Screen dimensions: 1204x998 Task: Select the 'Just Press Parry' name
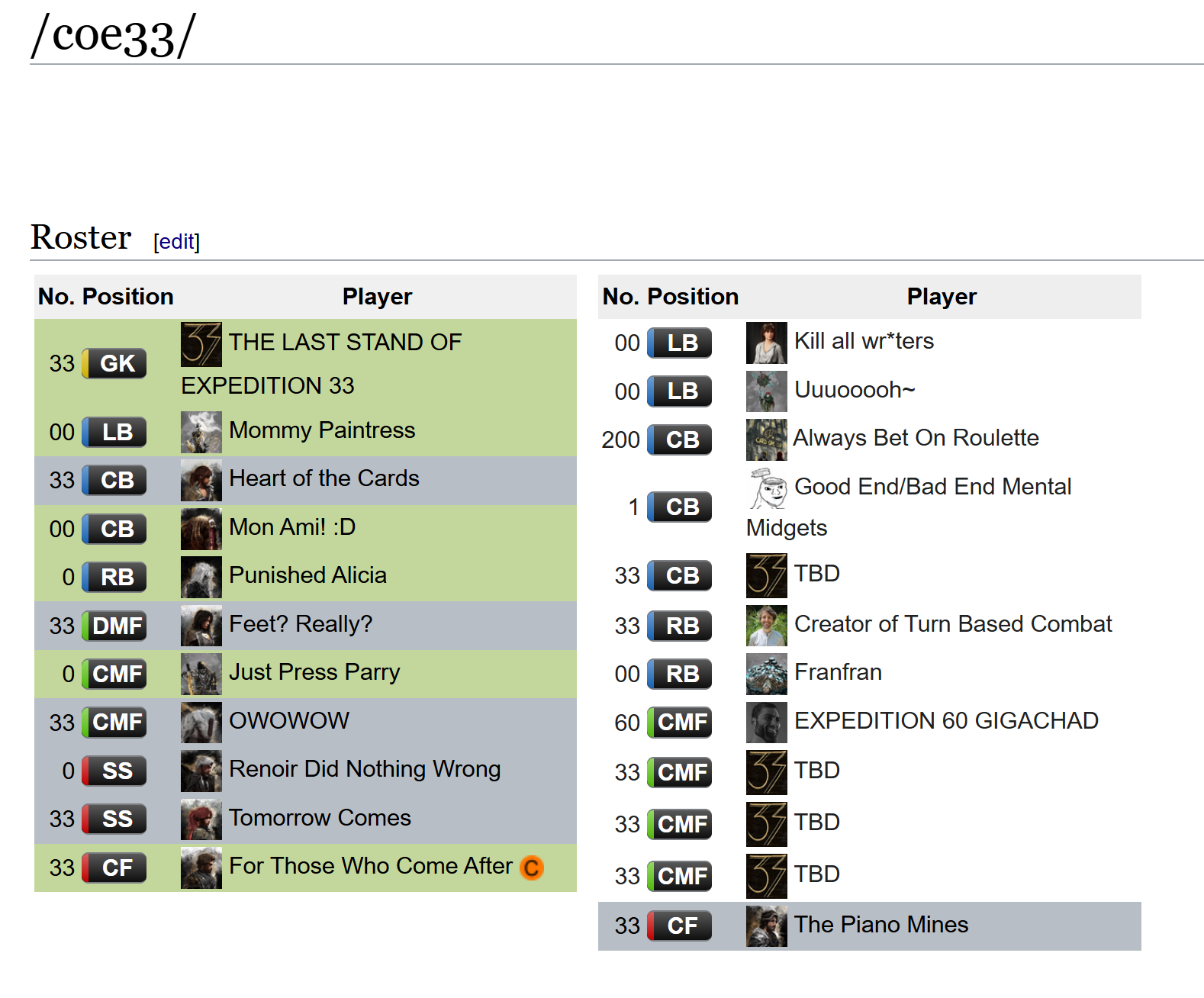(x=314, y=672)
